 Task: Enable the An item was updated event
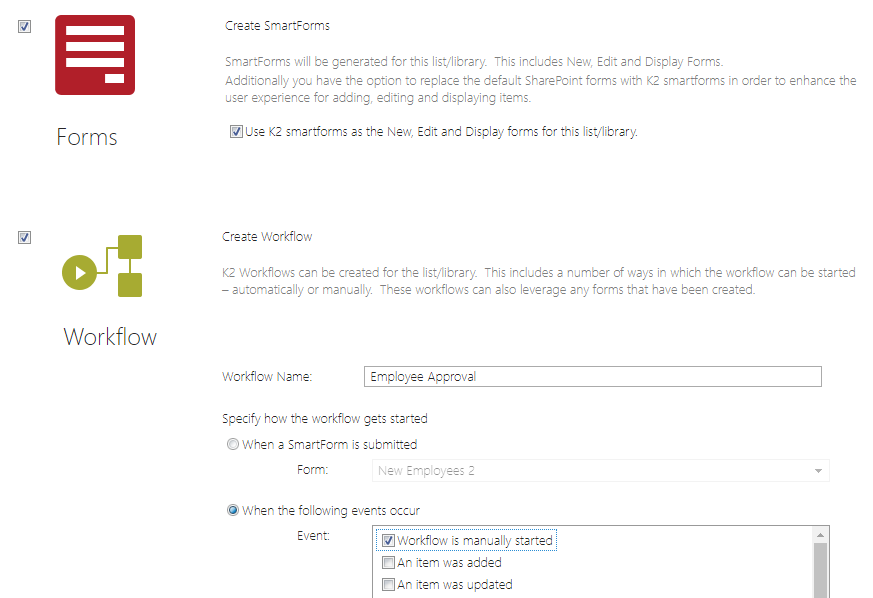click(x=389, y=585)
